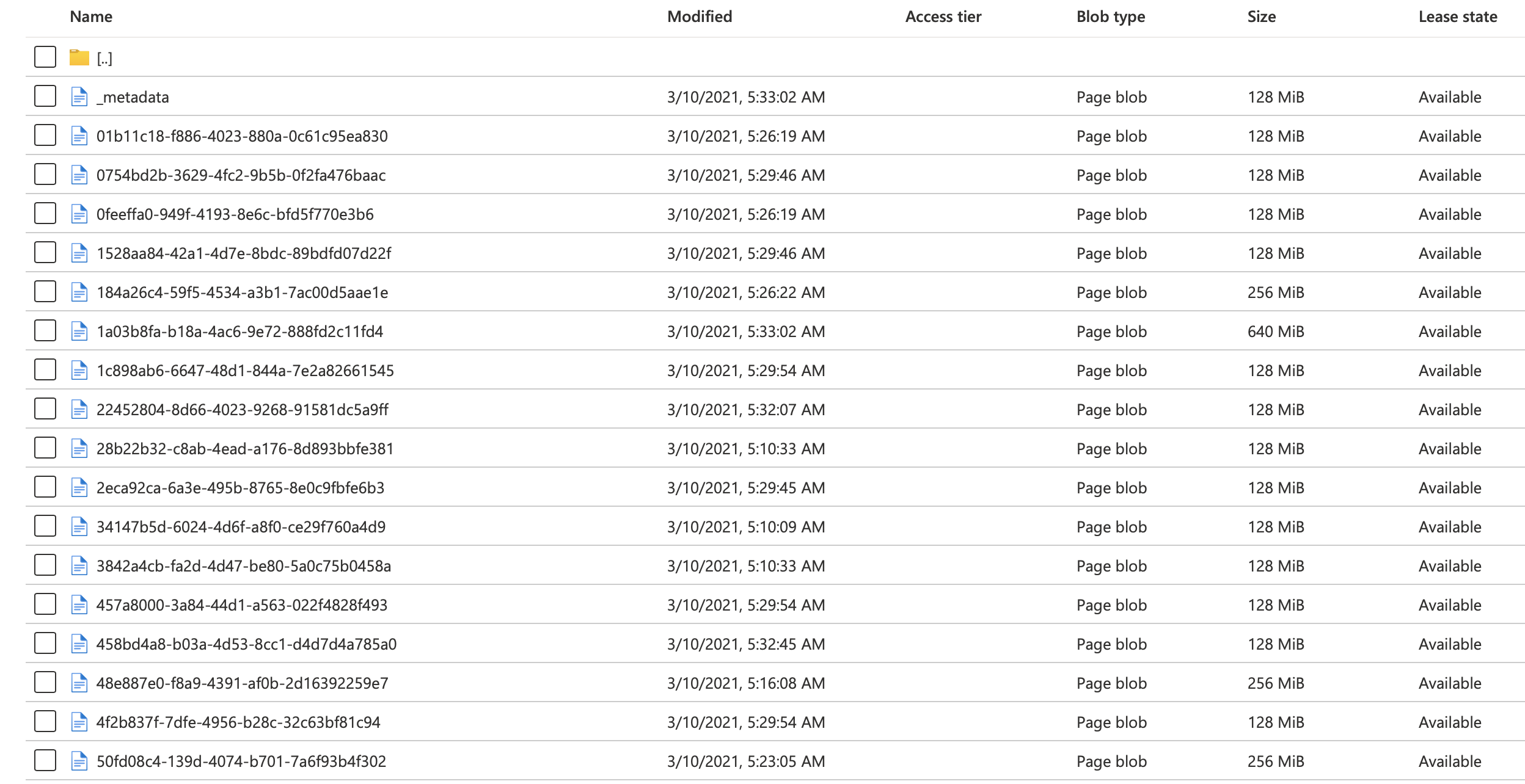The height and width of the screenshot is (784, 1525).
Task: Click the Size column header
Action: pyautogui.click(x=1261, y=17)
